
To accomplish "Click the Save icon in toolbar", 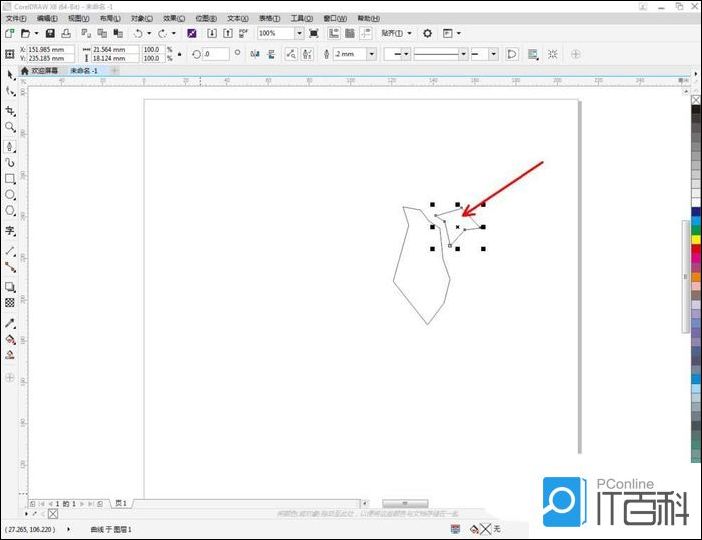I will pos(50,33).
